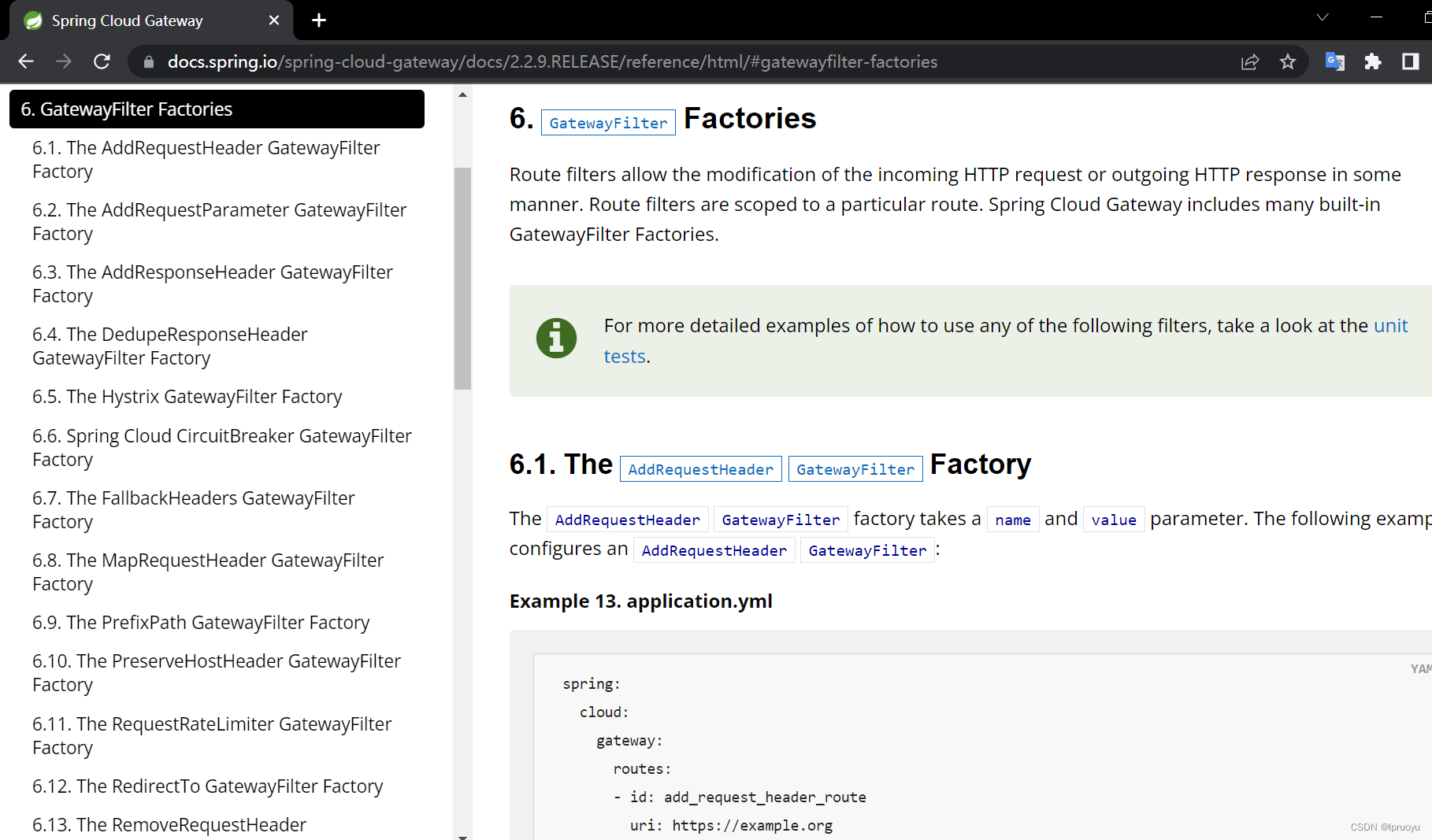The width and height of the screenshot is (1432, 840).
Task: Open a new browser tab
Action: coord(319,20)
